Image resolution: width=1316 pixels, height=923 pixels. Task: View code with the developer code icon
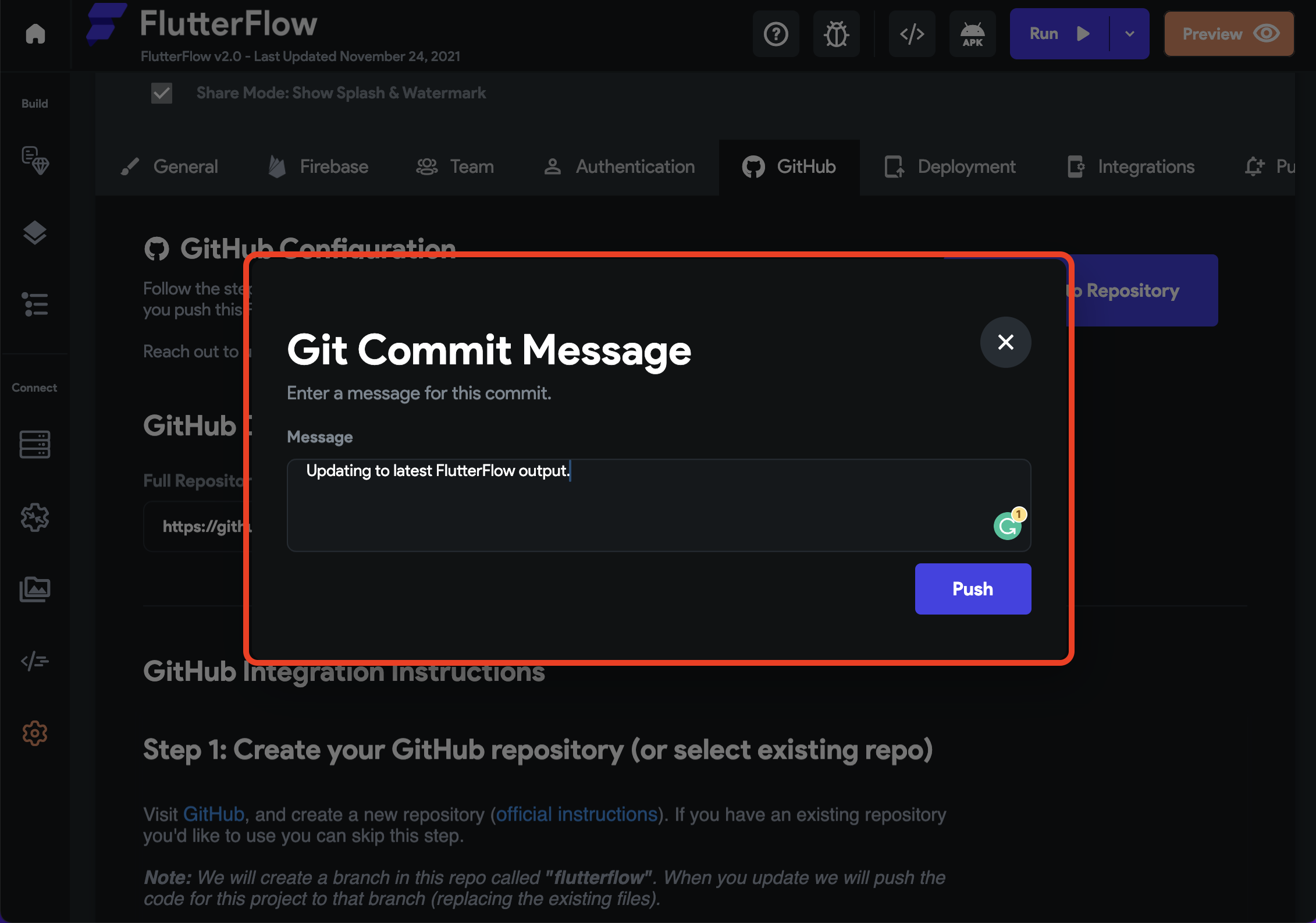point(912,34)
